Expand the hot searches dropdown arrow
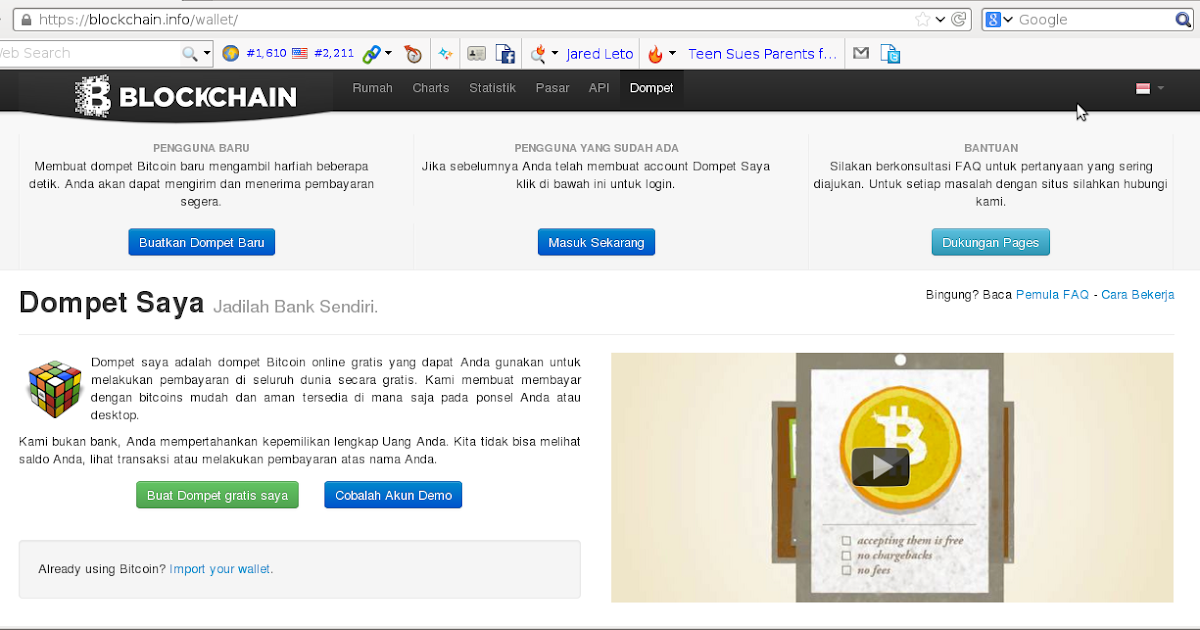The height and width of the screenshot is (630, 1200). tap(555, 53)
